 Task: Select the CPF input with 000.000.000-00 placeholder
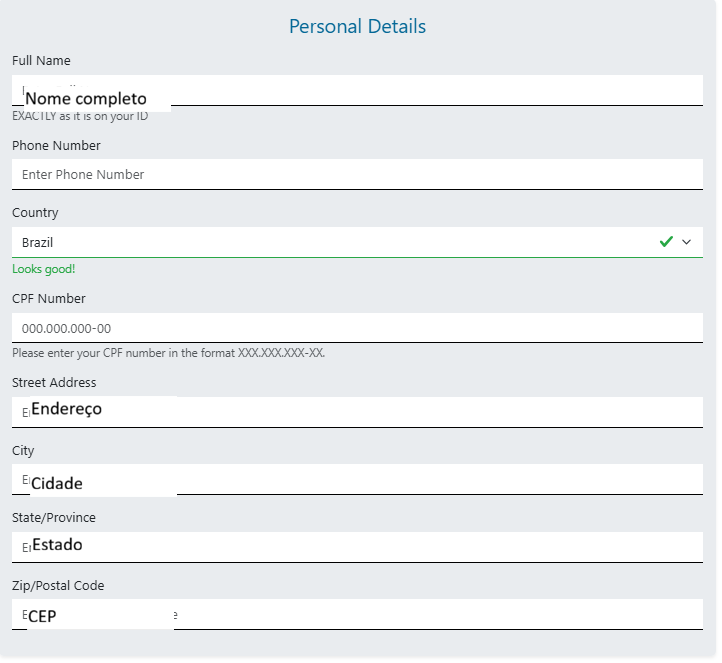click(357, 328)
